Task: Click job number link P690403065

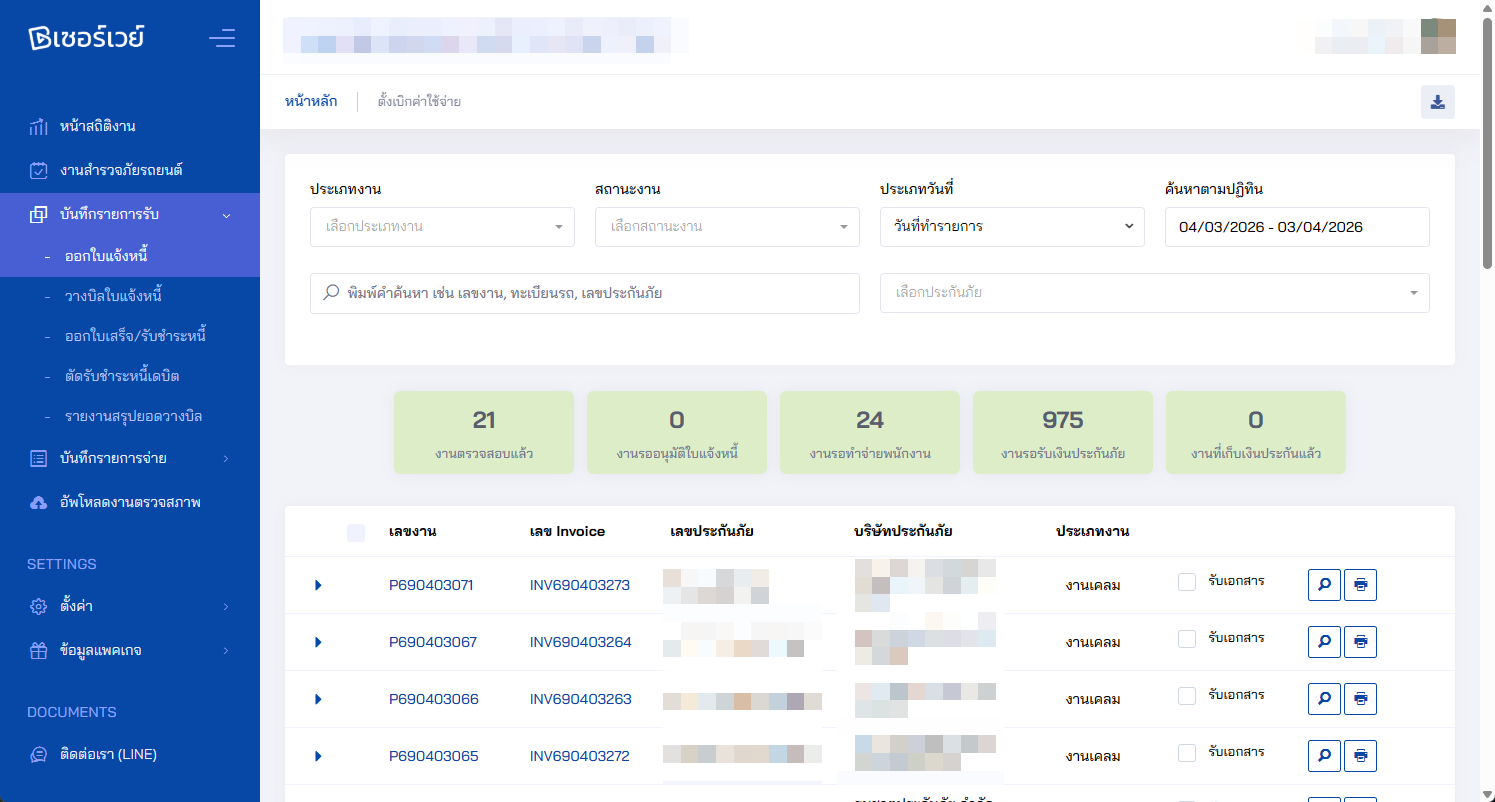Action: (433, 756)
